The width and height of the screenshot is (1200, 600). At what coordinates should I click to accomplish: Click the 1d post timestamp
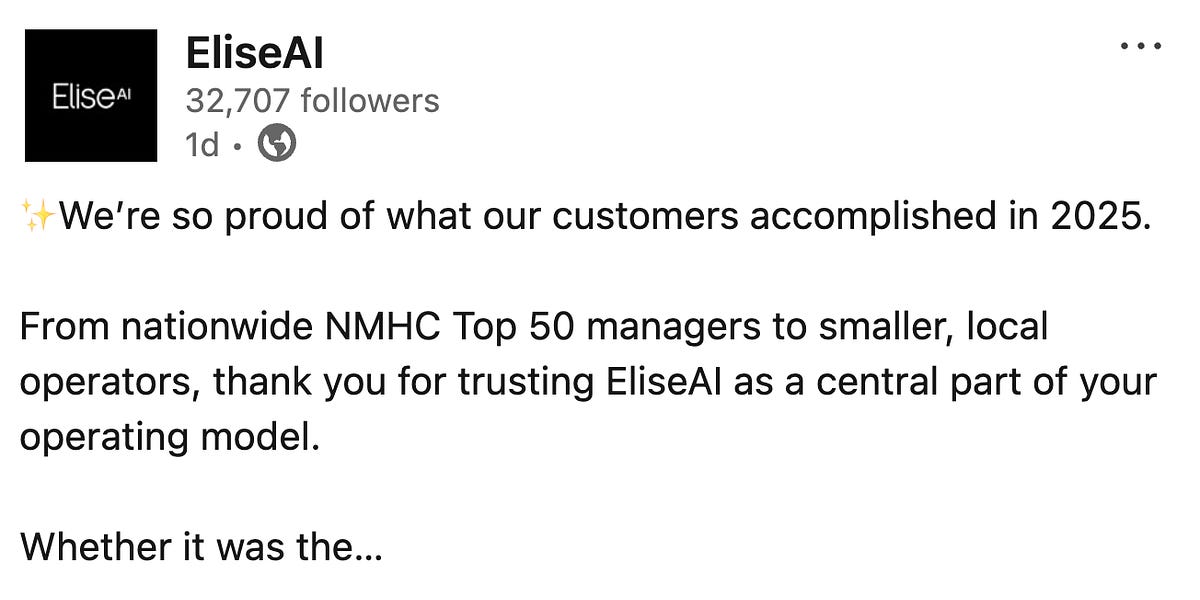(x=202, y=146)
